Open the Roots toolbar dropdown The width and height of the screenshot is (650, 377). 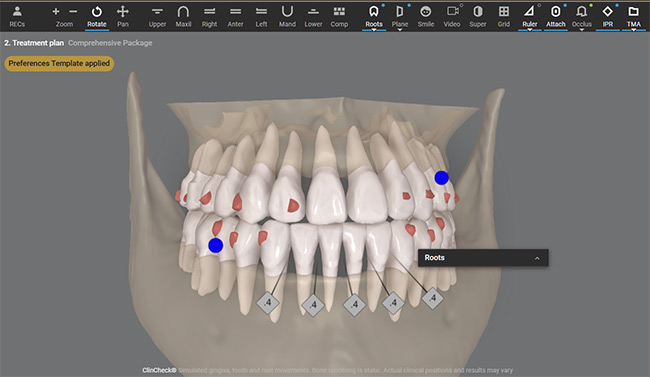pos(374,30)
